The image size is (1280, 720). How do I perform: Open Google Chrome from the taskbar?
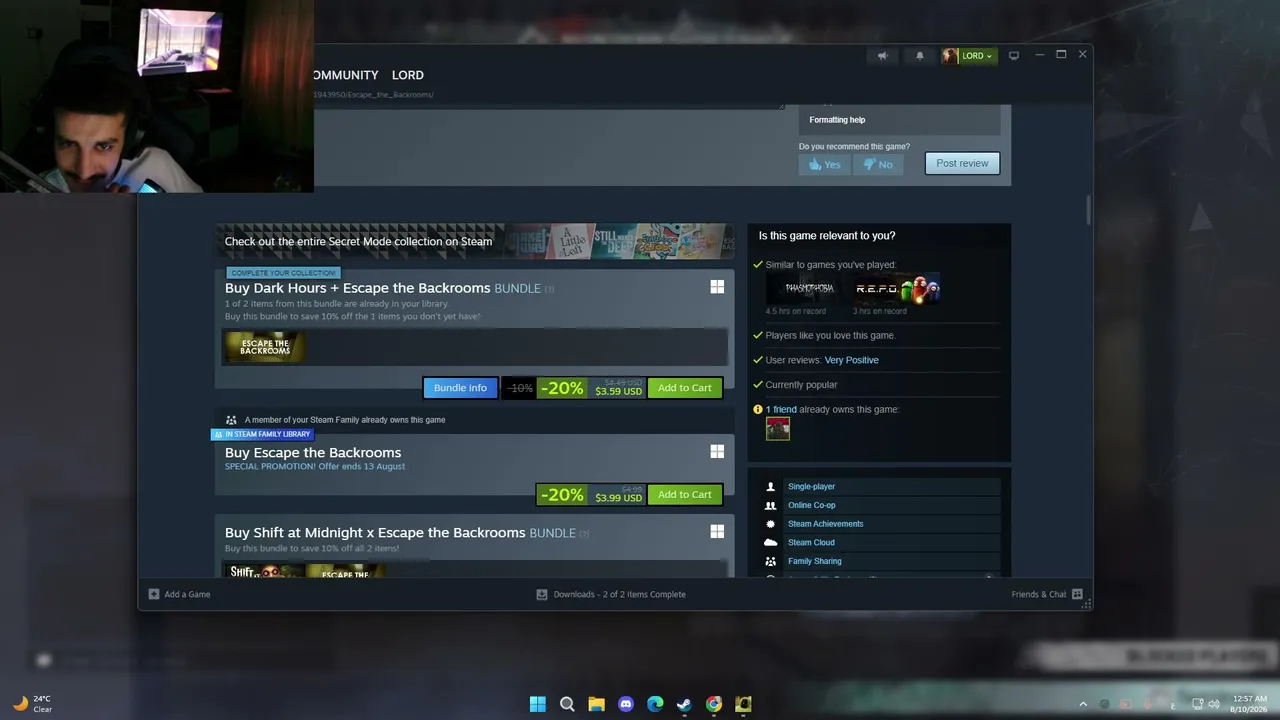click(714, 704)
